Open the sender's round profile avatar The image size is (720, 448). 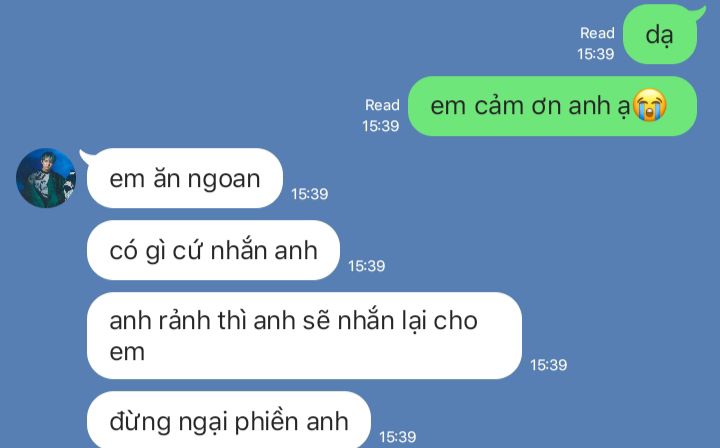click(46, 178)
